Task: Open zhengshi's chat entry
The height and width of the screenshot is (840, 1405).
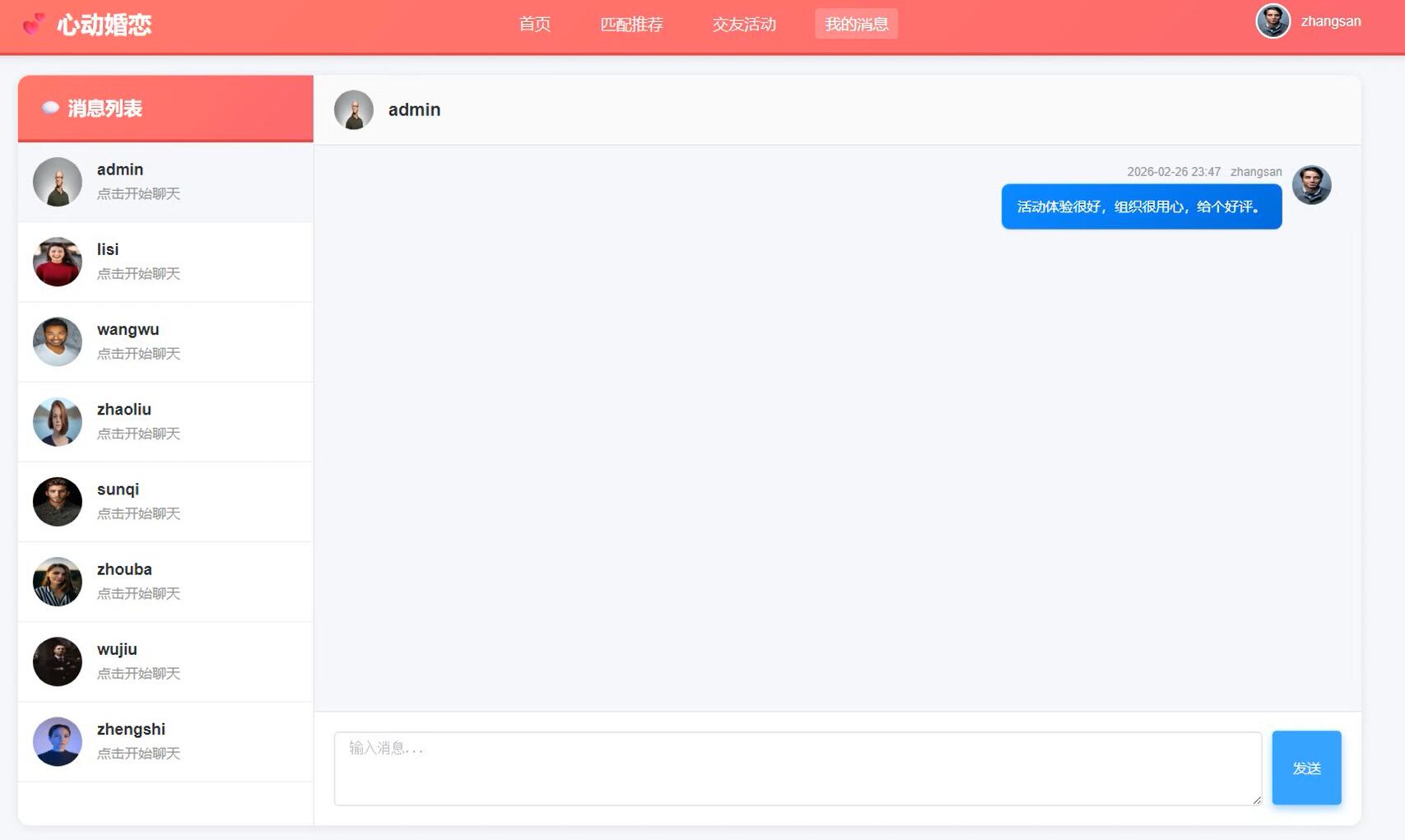Action: tap(165, 741)
